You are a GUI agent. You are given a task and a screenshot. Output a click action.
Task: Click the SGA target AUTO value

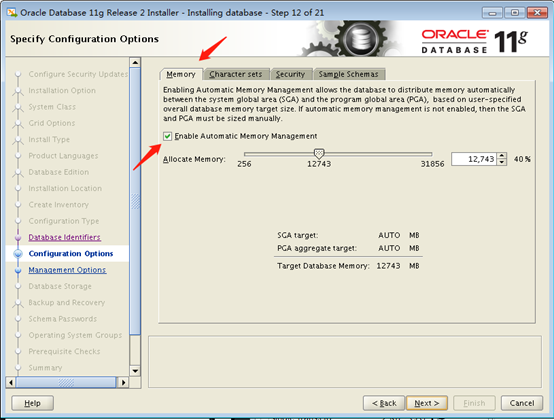pos(389,235)
